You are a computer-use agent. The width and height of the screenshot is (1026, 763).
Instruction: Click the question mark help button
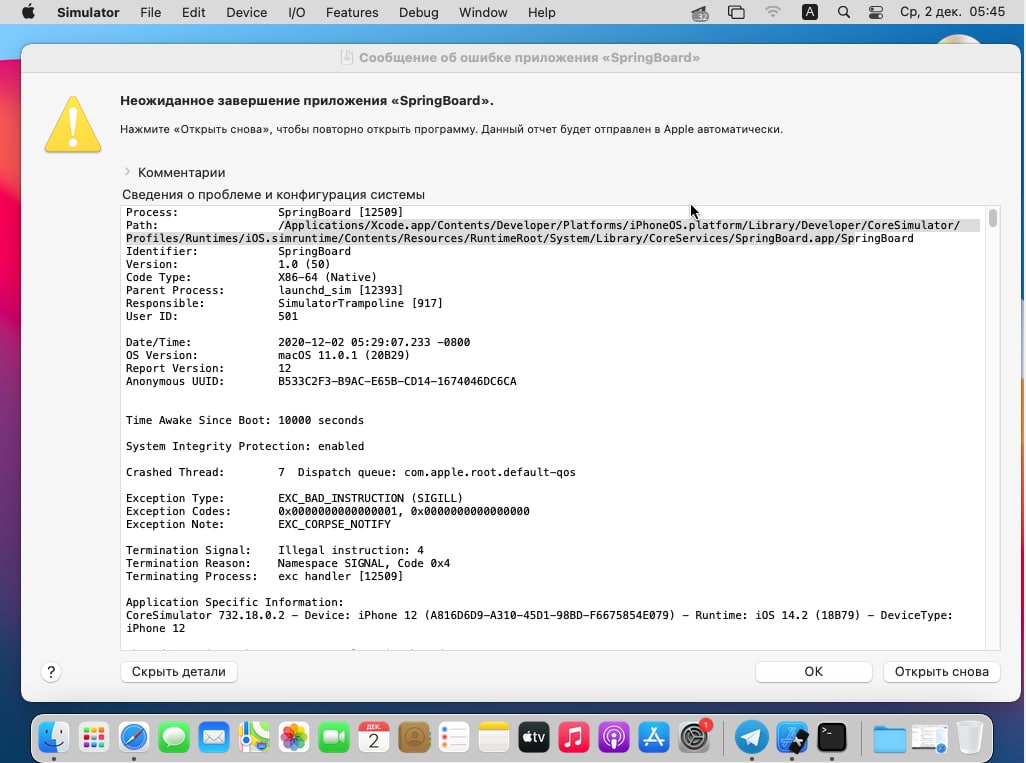[51, 672]
